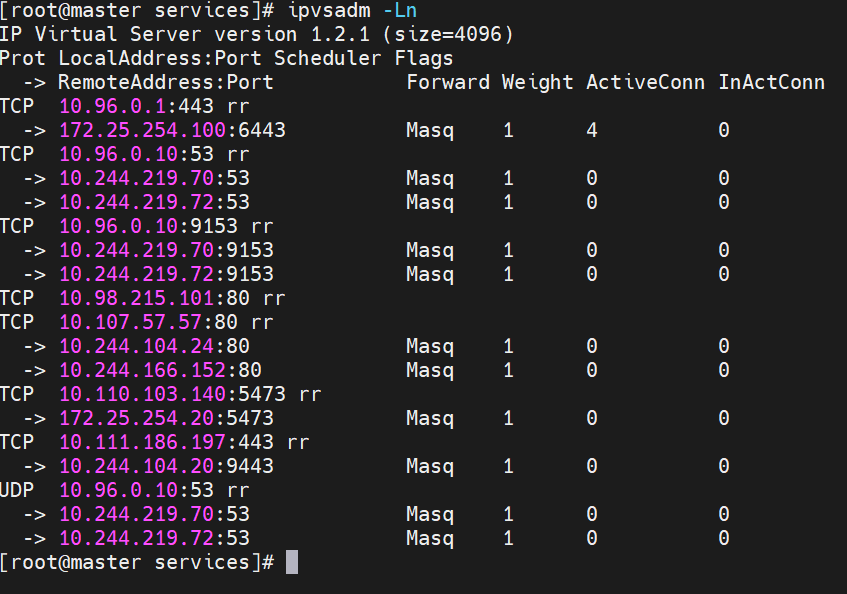Select the backend 10.244.104.24:80

154,346
